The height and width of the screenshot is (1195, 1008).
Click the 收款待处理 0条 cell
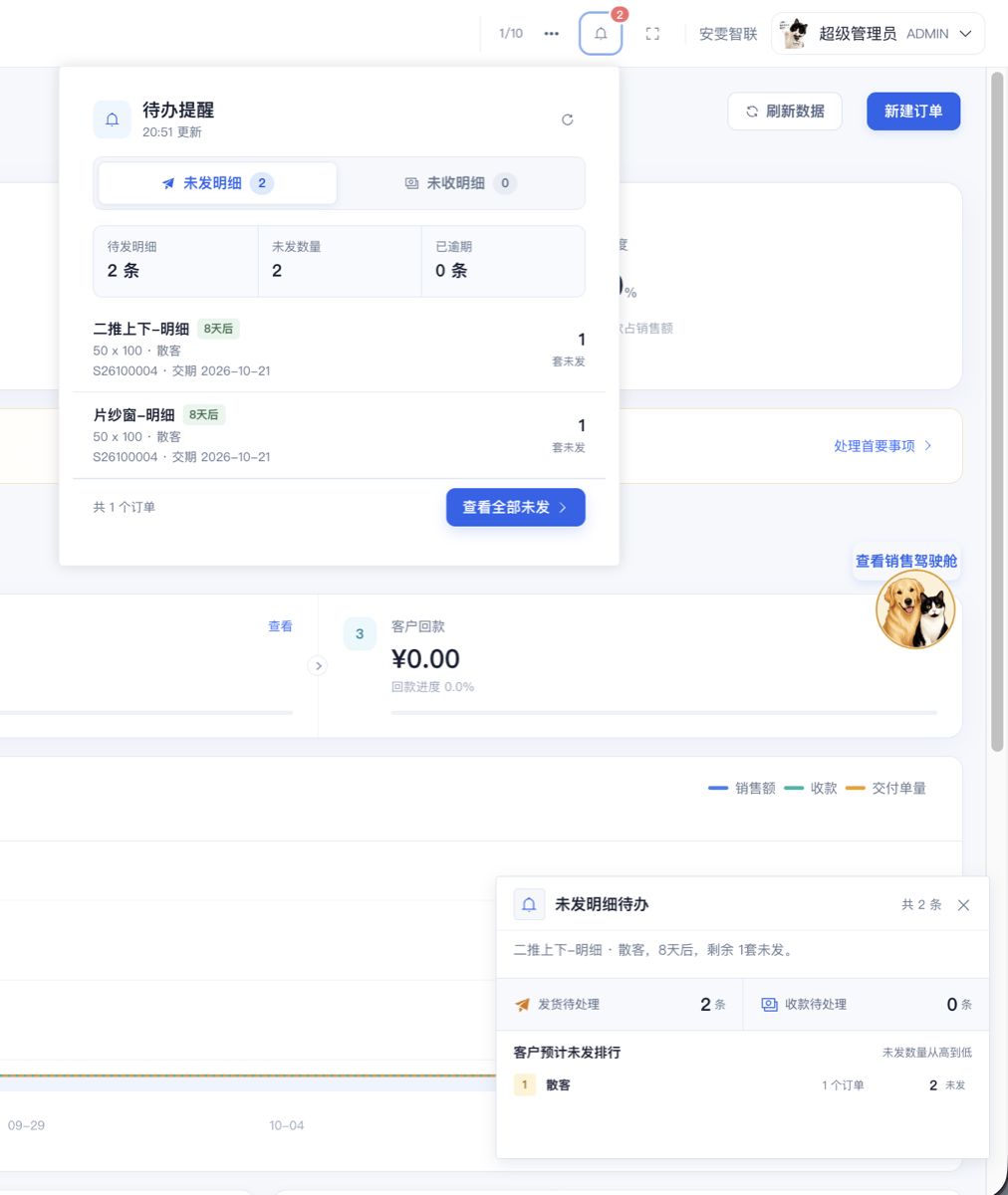tap(867, 1005)
